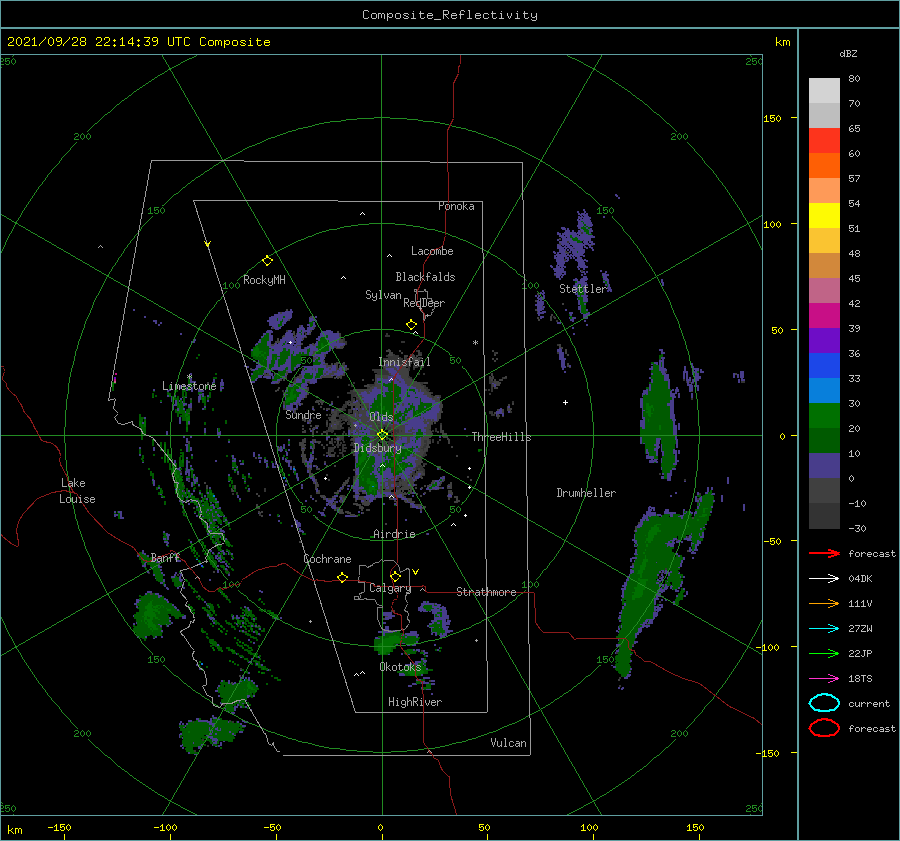This screenshot has width=900, height=841.
Task: Click the yellow Y marker beside Calgary diamond
Action: pyautogui.click(x=415, y=572)
